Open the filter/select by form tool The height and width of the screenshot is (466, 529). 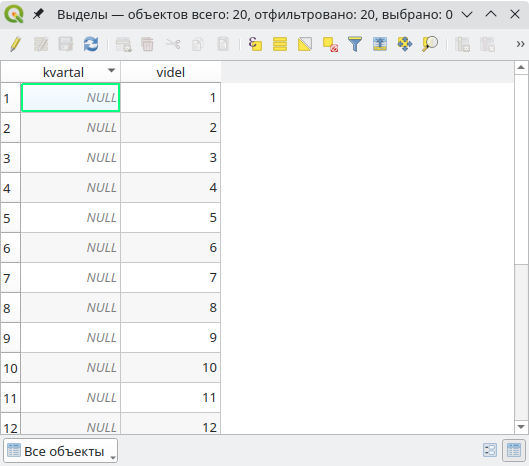point(355,44)
